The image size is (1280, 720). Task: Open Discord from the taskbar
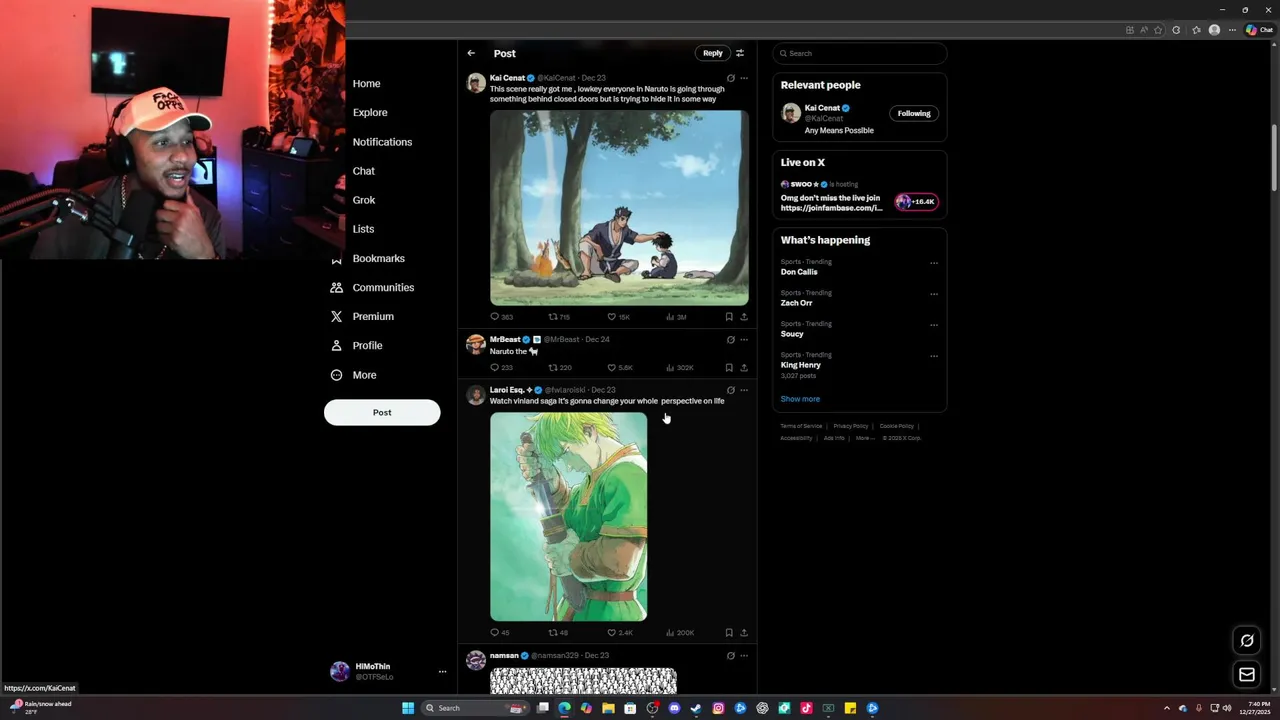(674, 708)
